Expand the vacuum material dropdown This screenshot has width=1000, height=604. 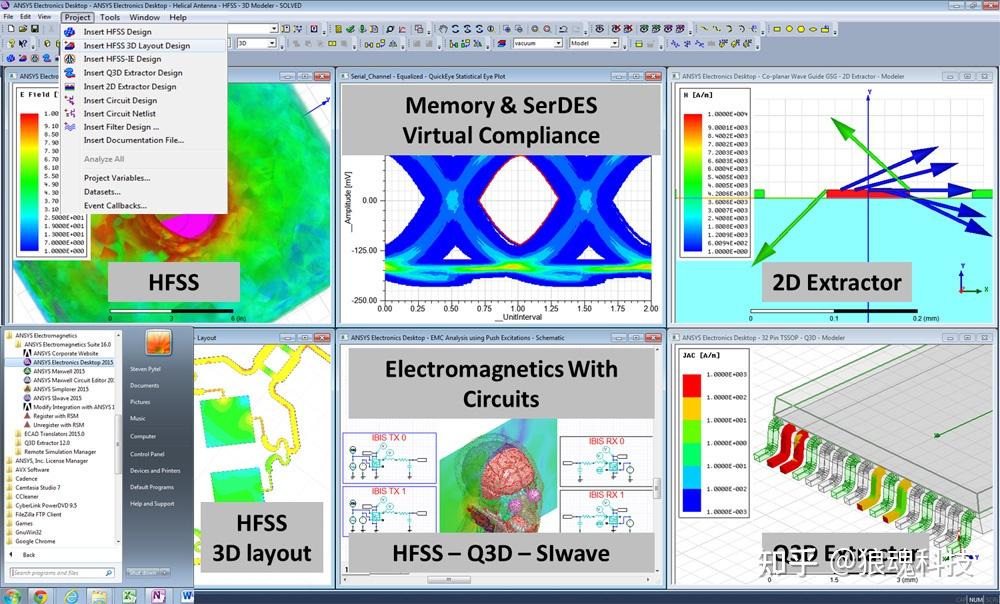click(x=558, y=42)
